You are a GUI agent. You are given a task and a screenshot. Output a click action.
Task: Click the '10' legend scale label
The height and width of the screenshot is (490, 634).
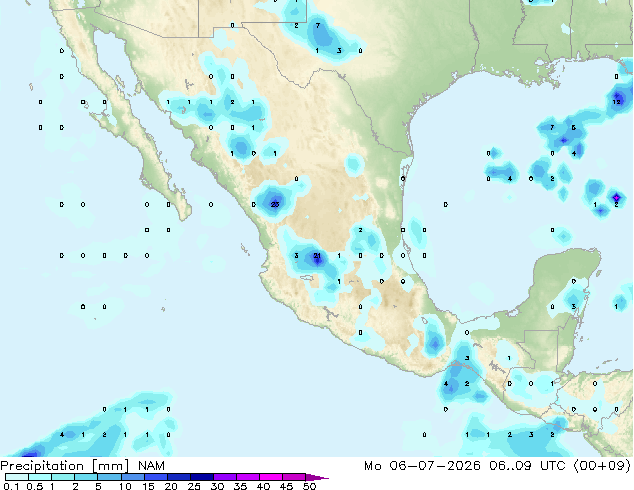coord(125,486)
